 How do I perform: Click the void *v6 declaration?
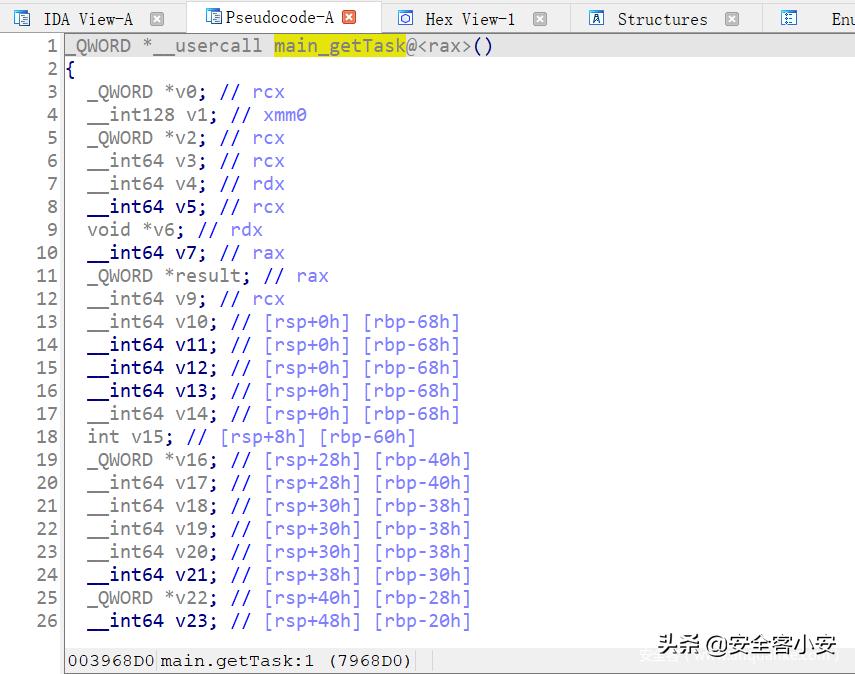pyautogui.click(x=136, y=230)
